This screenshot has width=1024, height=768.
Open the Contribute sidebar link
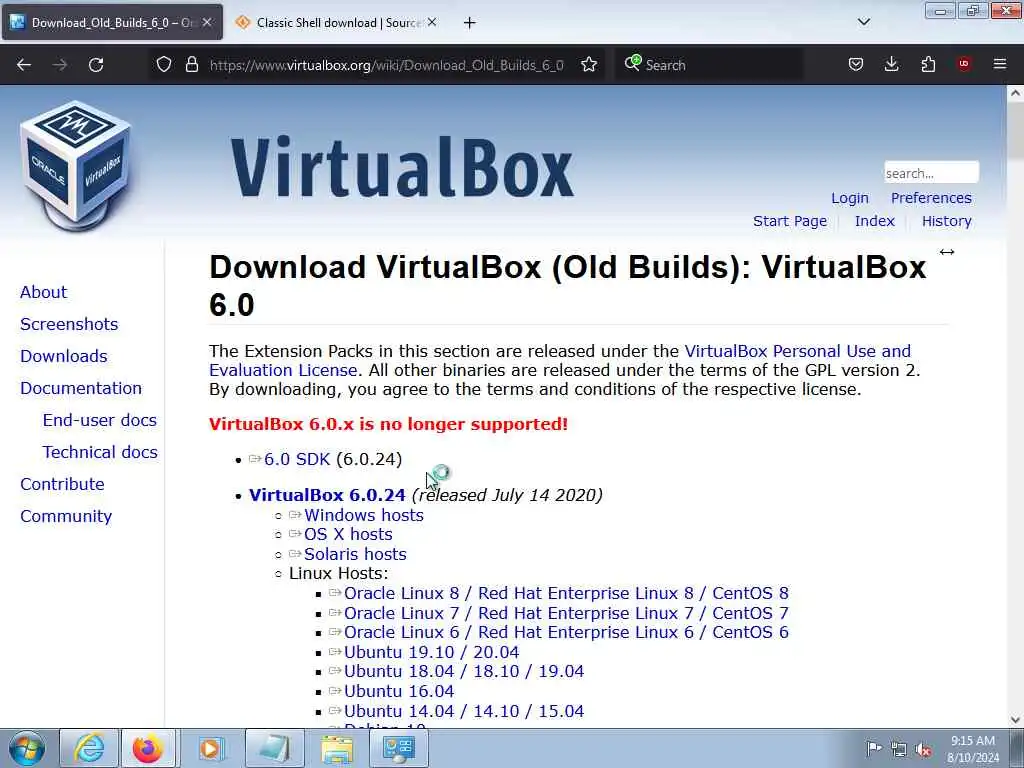[x=62, y=484]
